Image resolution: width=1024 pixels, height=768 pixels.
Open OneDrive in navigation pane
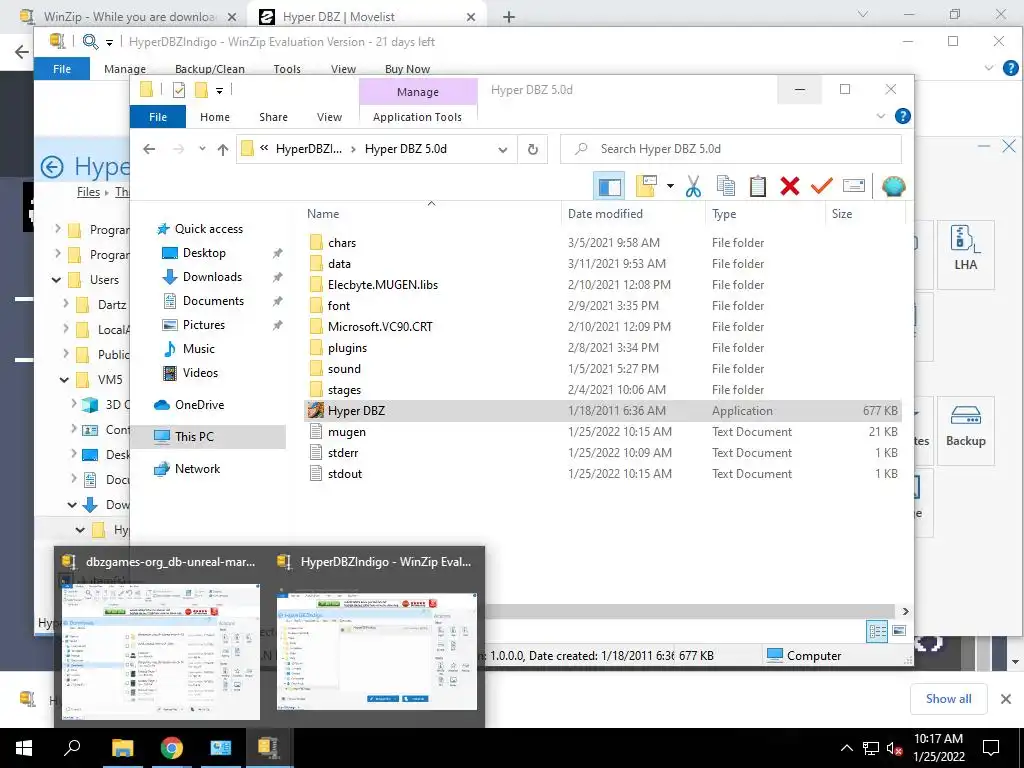(x=199, y=405)
